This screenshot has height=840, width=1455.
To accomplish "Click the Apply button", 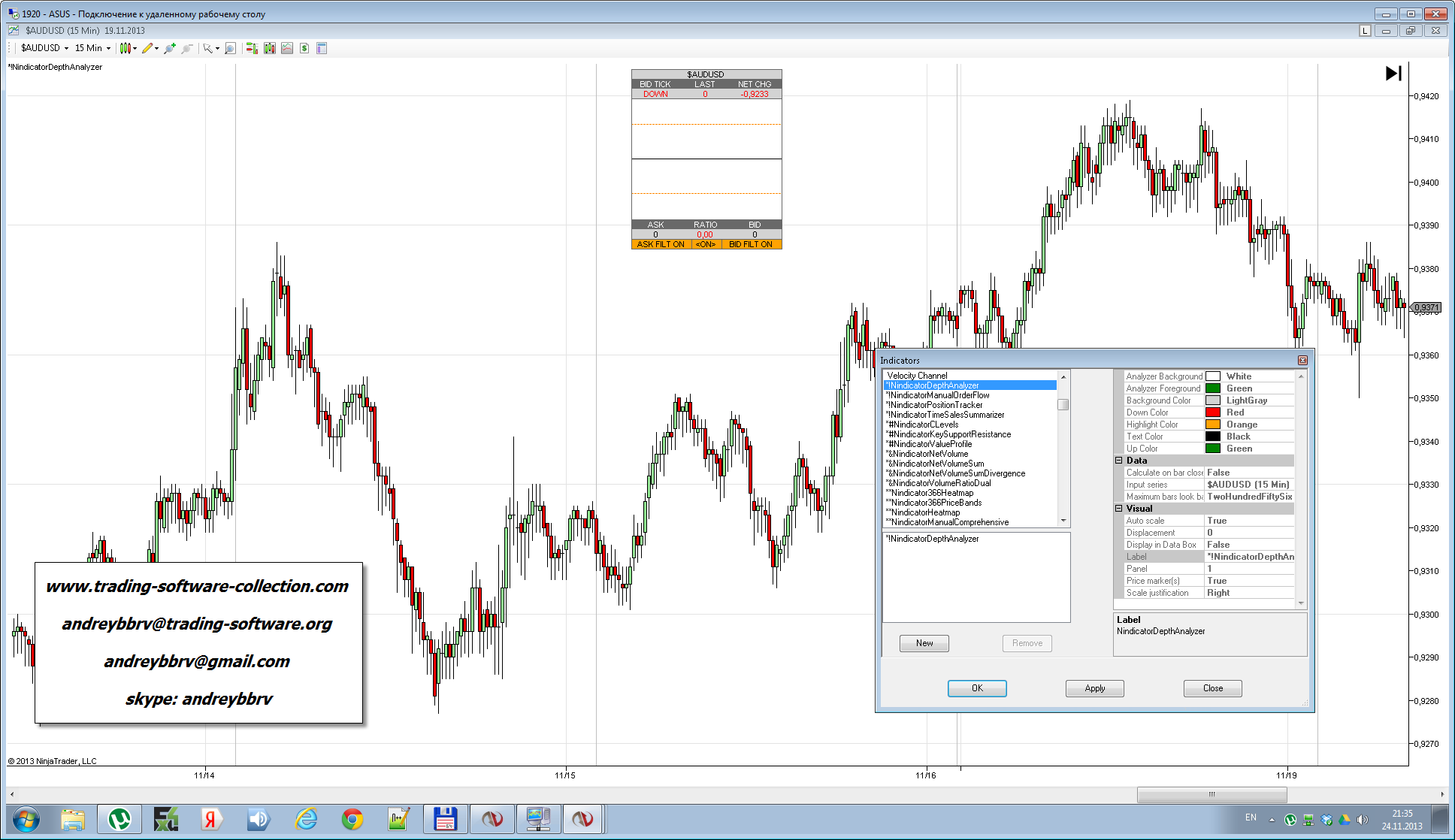I will click(x=1094, y=688).
